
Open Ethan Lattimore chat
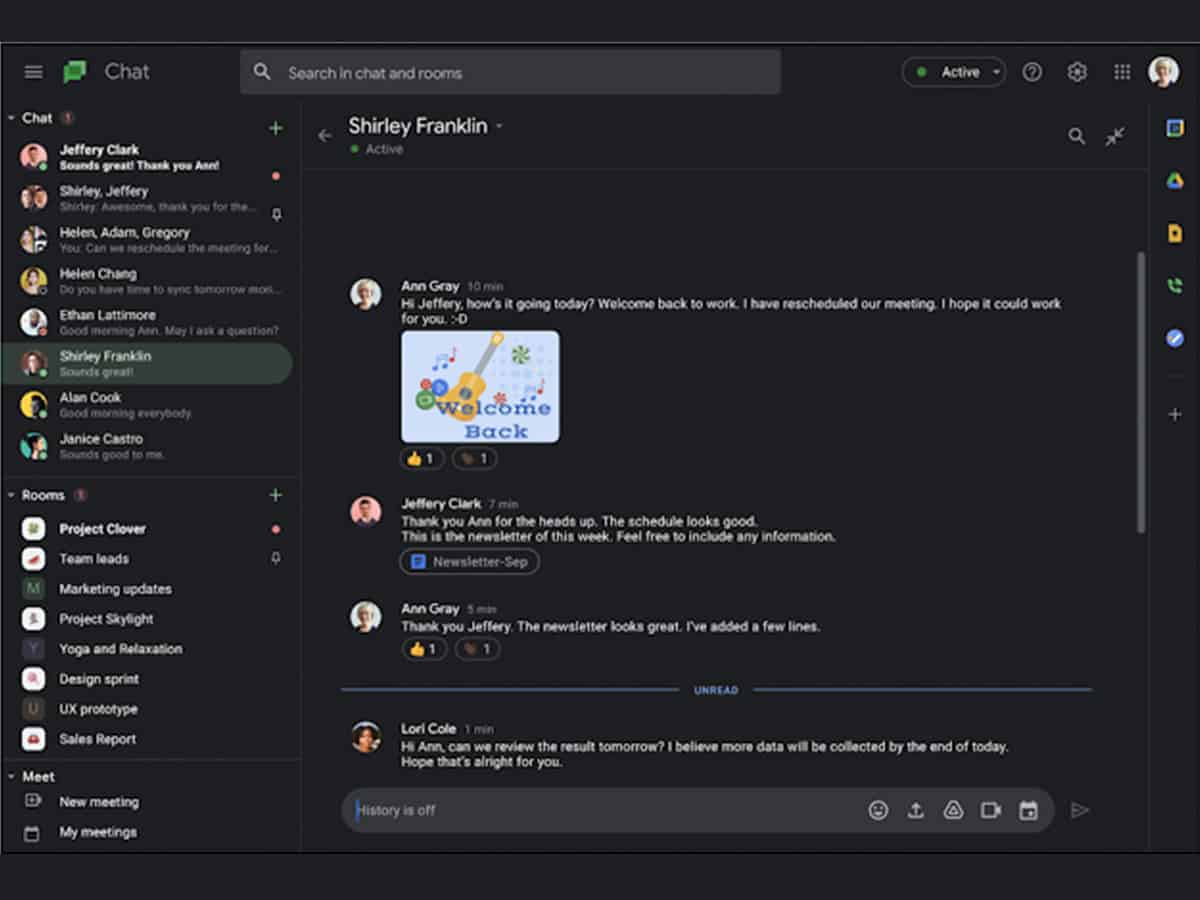pyautogui.click(x=148, y=322)
